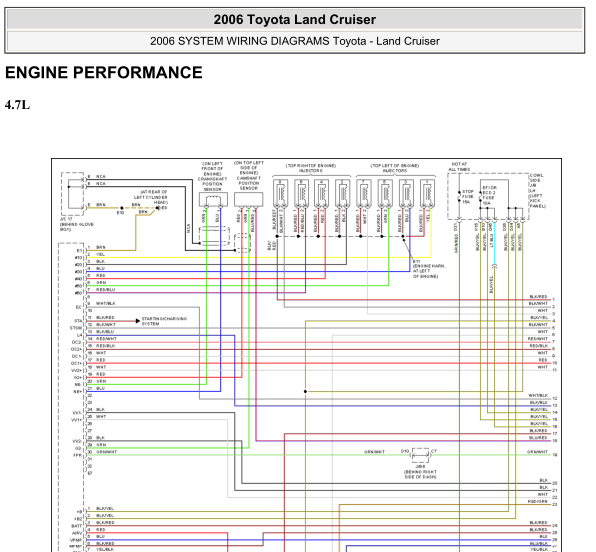
Task: Click the 'RED/BLK' label at ECM pin 15
Action: pyautogui.click(x=105, y=346)
